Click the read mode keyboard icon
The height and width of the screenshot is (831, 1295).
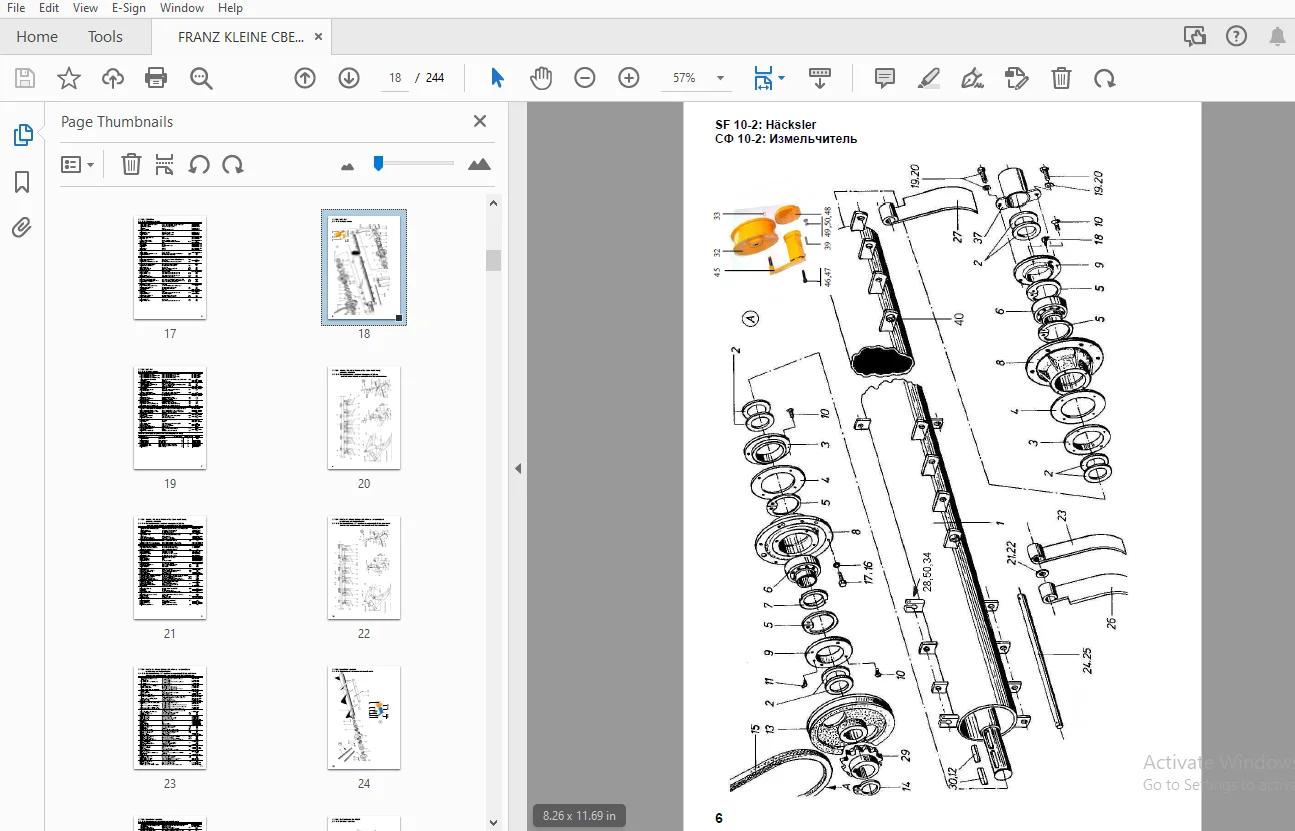pyautogui.click(x=820, y=78)
